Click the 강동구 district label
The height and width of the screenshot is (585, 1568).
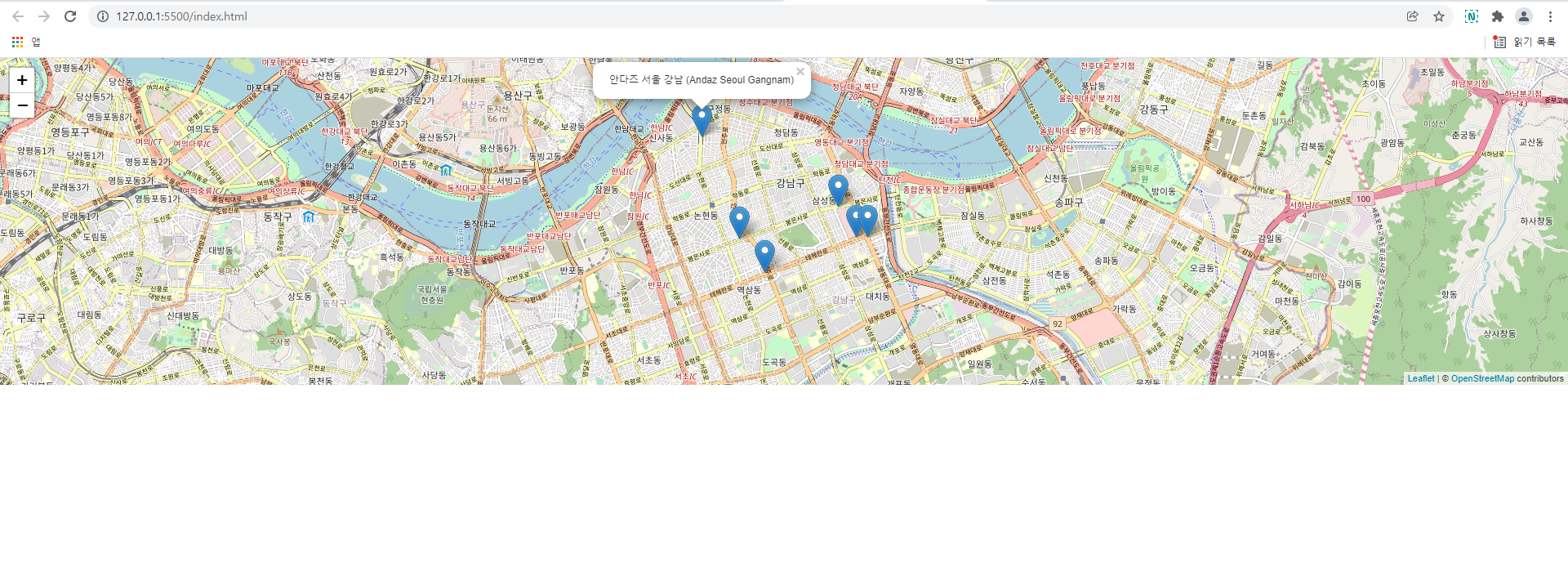pyautogui.click(x=1154, y=109)
